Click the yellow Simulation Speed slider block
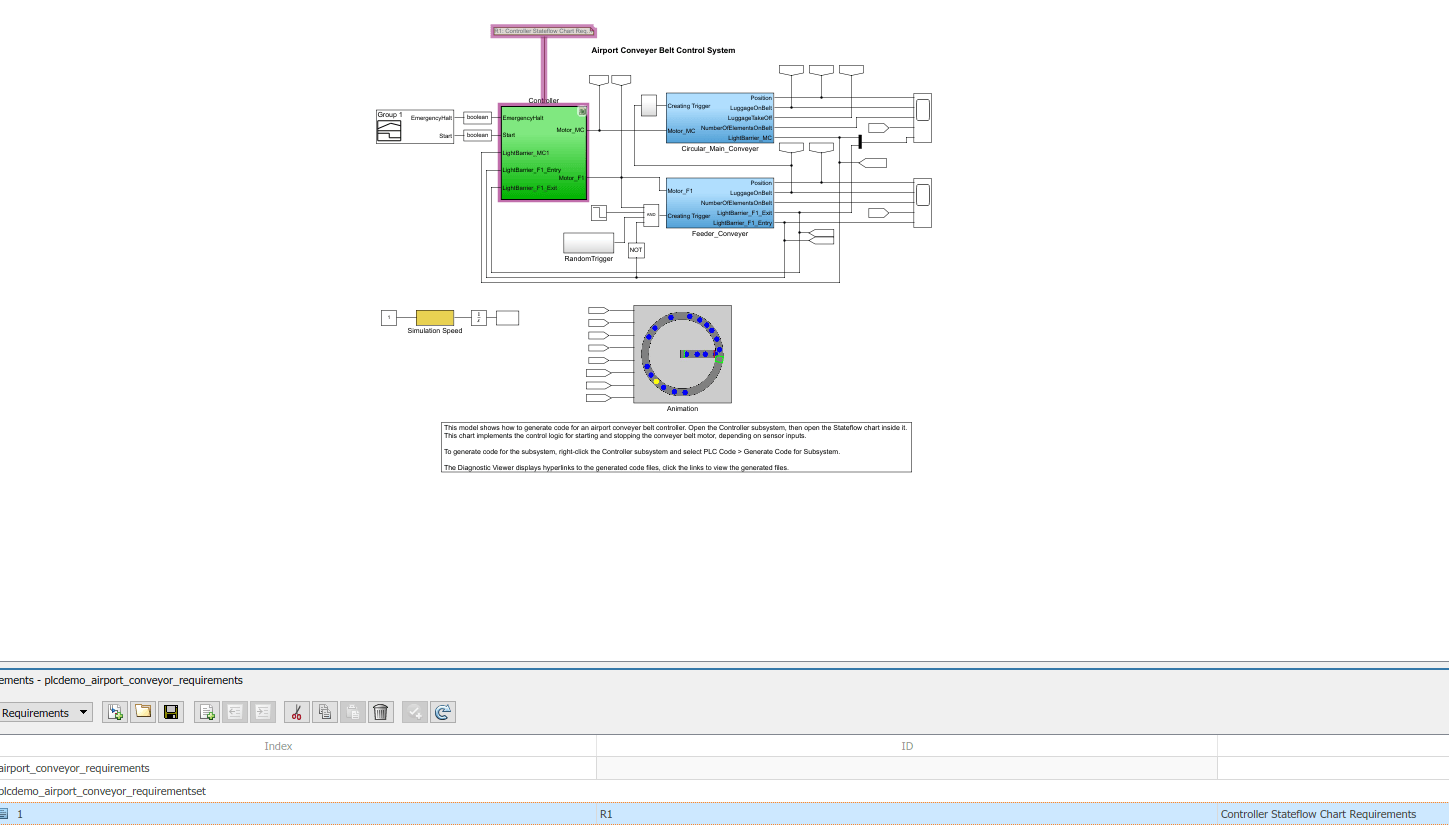The image size is (1449, 825). [435, 318]
